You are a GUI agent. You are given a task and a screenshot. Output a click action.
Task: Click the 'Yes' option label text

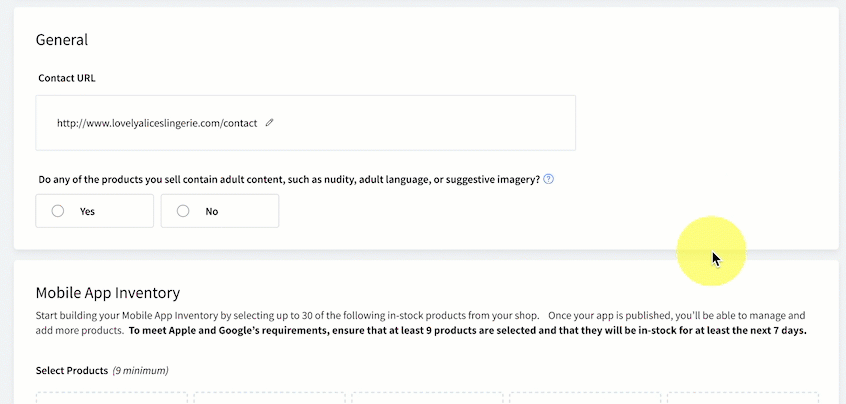(87, 211)
